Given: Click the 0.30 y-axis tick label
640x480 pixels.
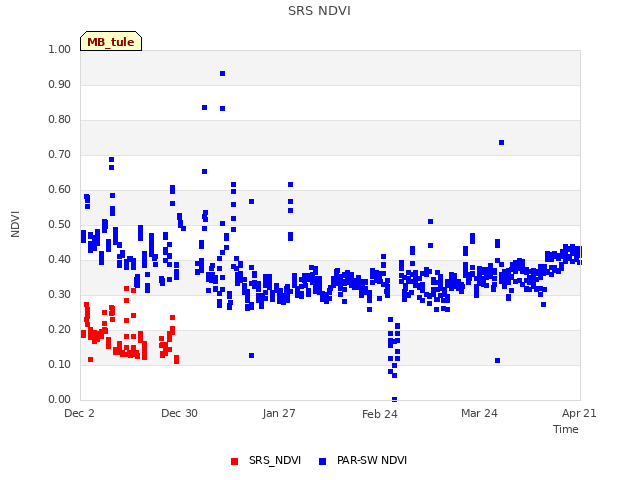Looking at the screenshot, I should [60, 295].
